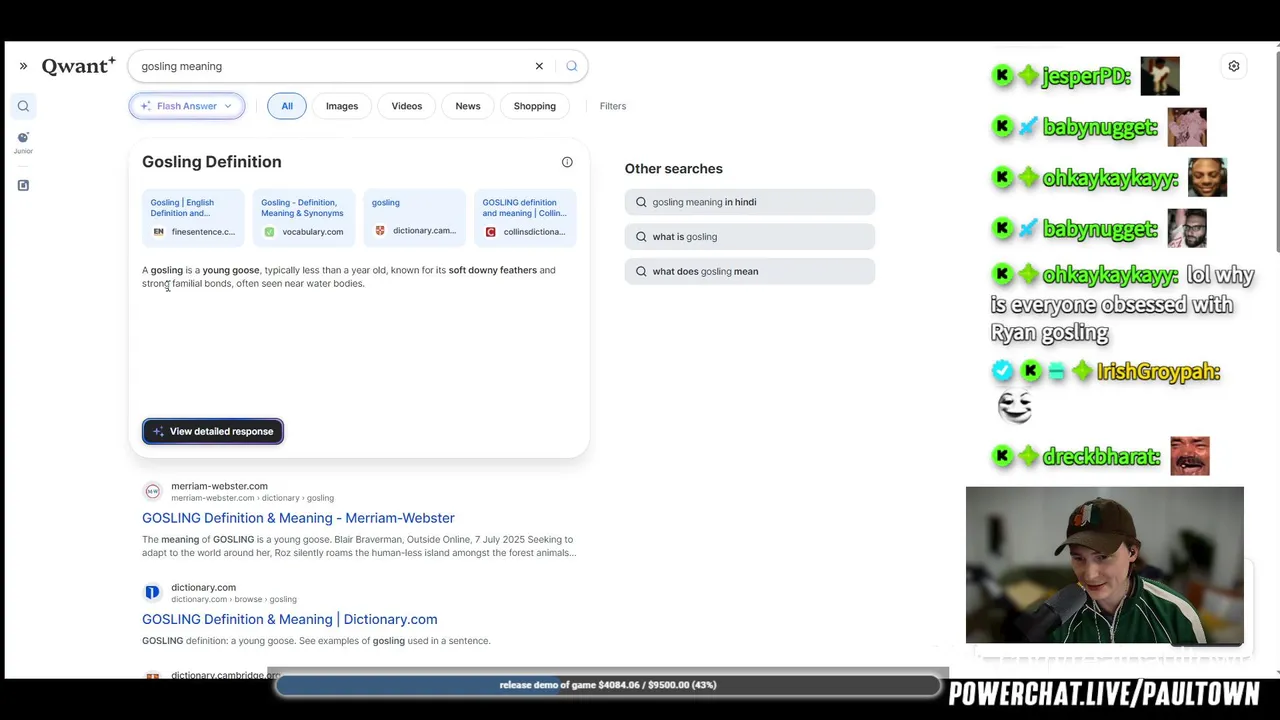1280x720 pixels.
Task: Open the info icon beside Gosling Definition
Action: (567, 162)
